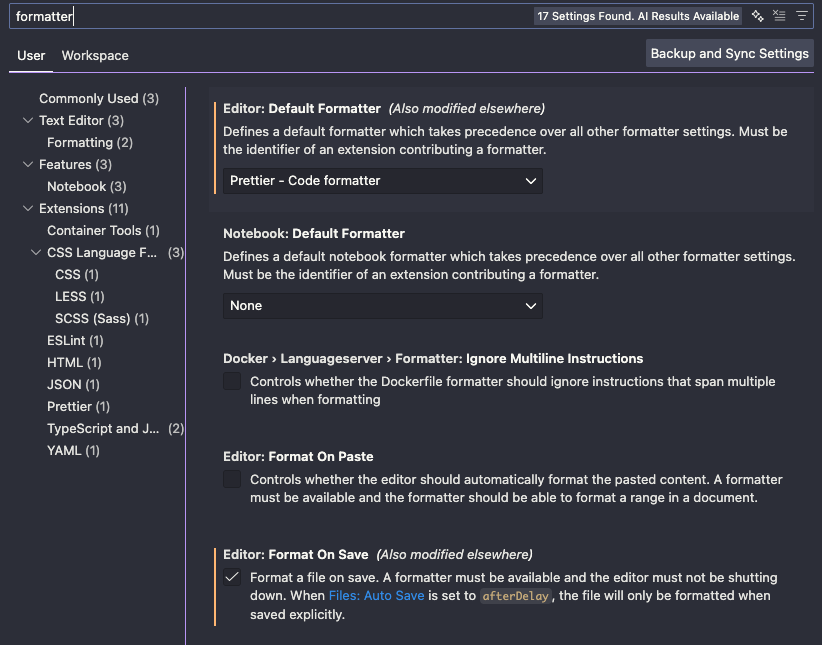Enable the Format On Paste checkbox
This screenshot has height=645, width=822.
tap(232, 479)
